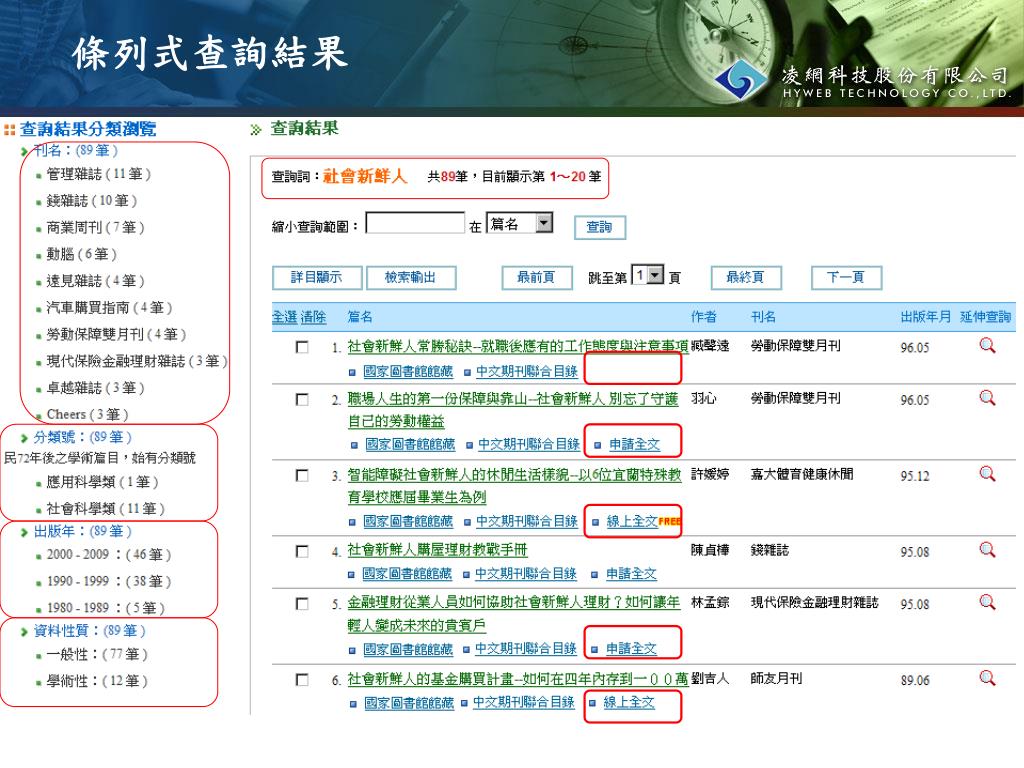Click 申請全文 link under result 5

(631, 648)
